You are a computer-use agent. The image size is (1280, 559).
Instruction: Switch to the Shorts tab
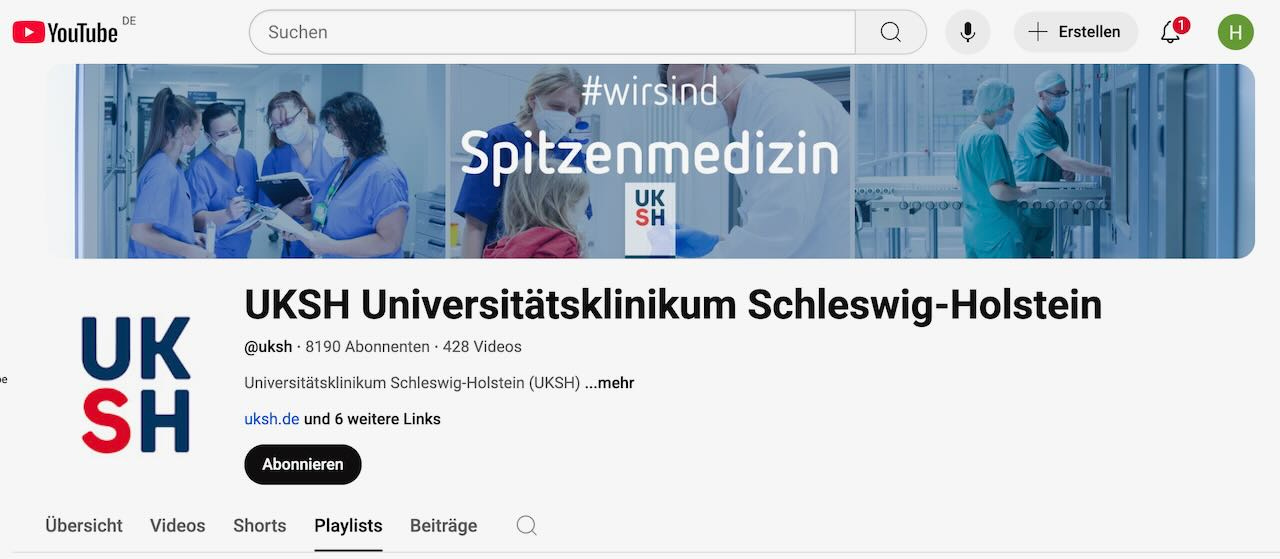(x=259, y=525)
